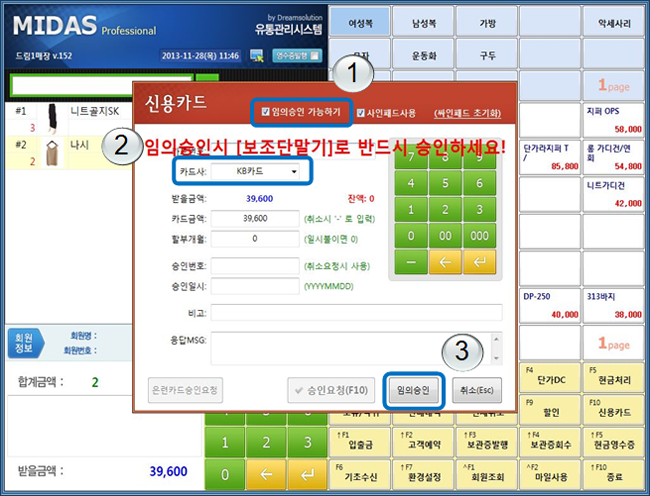Click the upper 1page button
Viewport: 650px width, 496px height.
pos(614,86)
